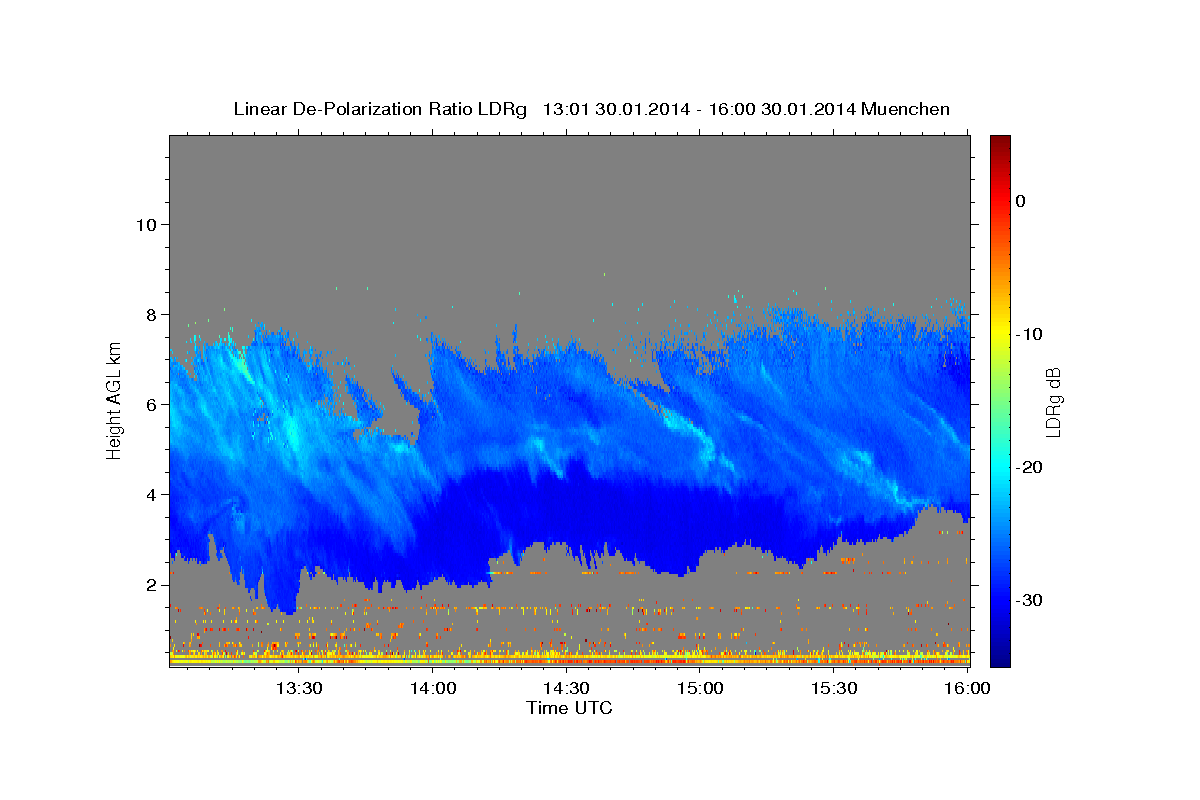Click the 15:30 time tick label
The height and width of the screenshot is (800, 1200).
834,688
